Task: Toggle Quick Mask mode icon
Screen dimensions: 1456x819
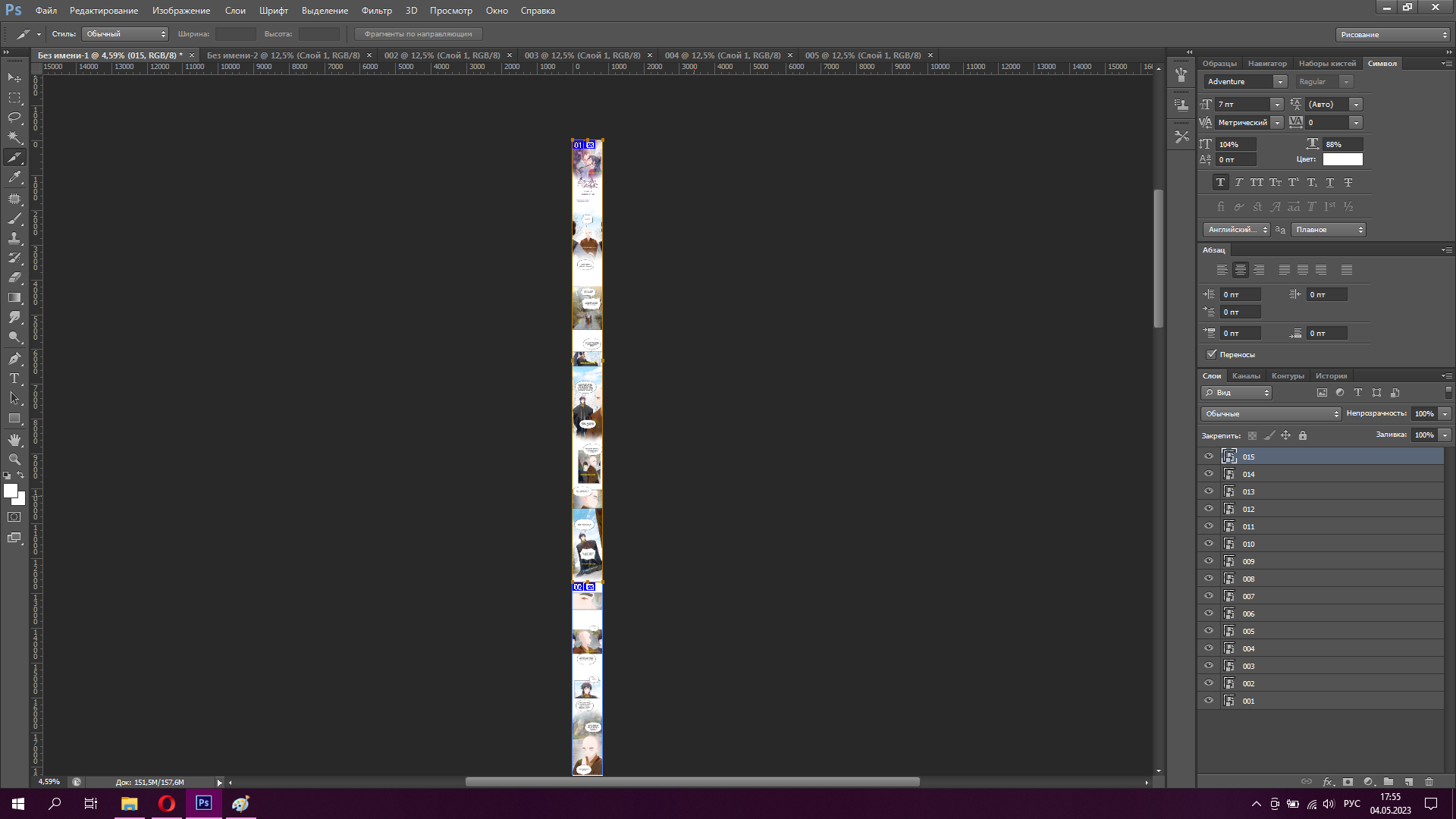Action: click(x=14, y=517)
